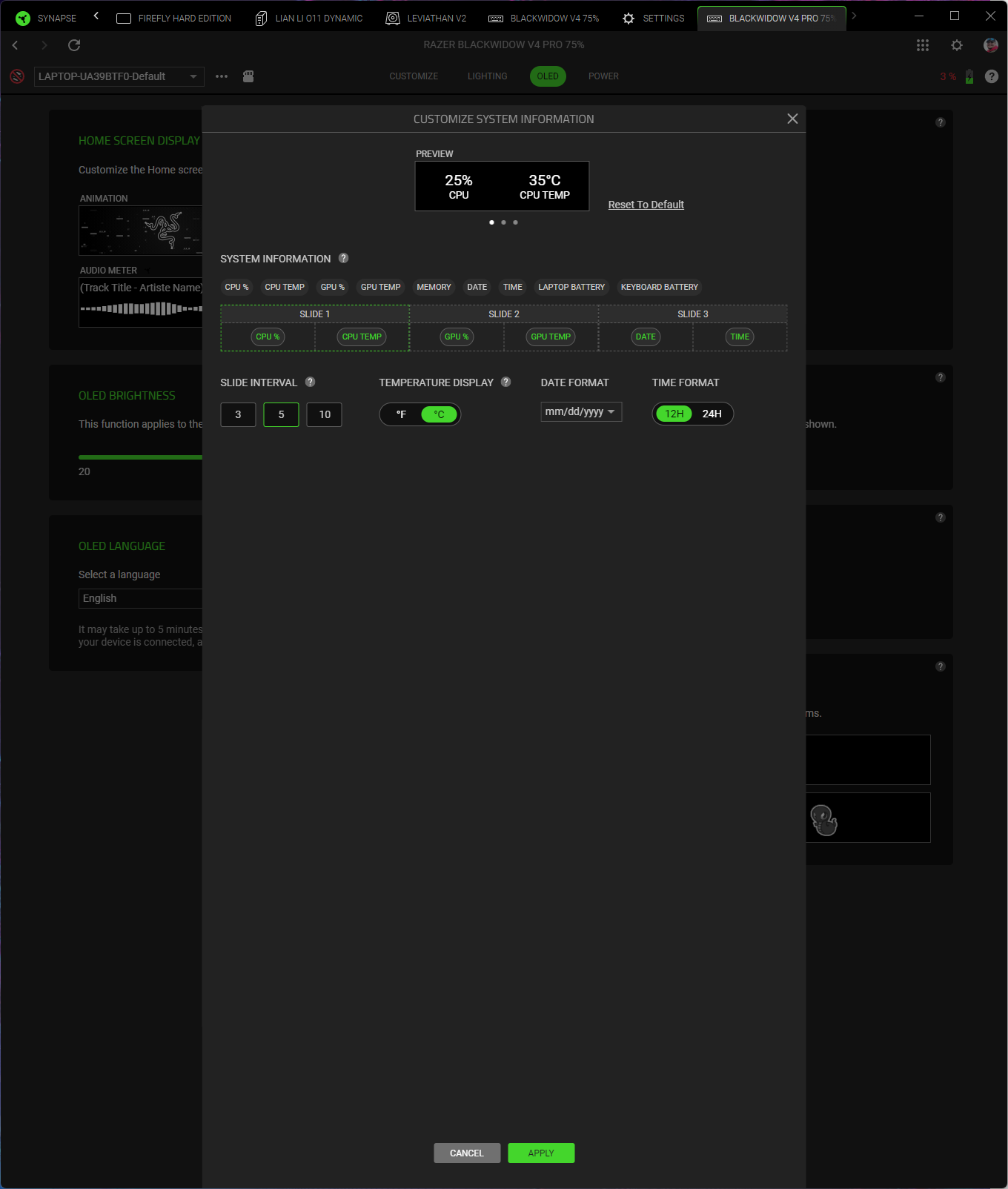Apply the system information changes
The height and width of the screenshot is (1189, 1008).
pos(541,1153)
